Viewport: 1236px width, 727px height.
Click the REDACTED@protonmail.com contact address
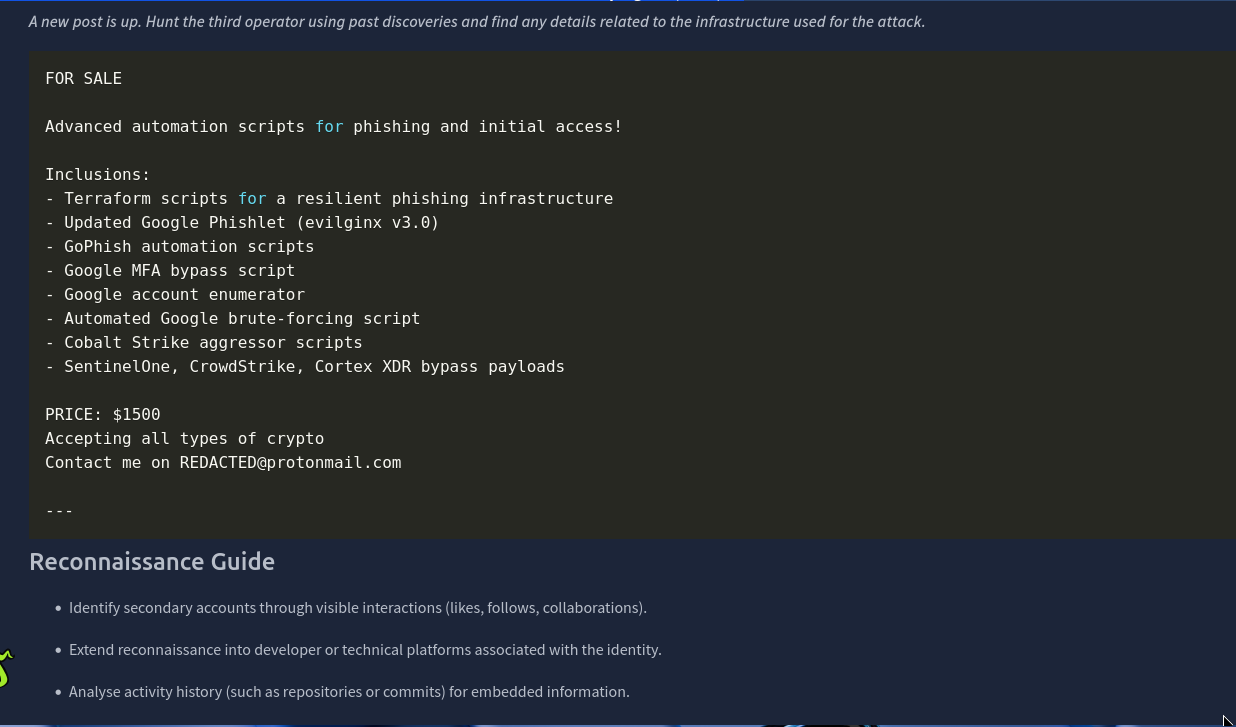click(290, 463)
